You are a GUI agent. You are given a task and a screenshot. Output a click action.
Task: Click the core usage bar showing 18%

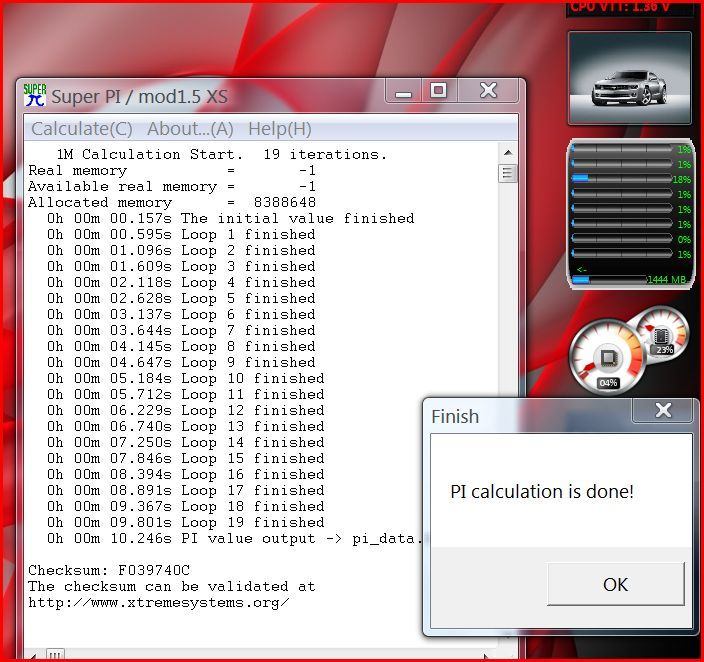coord(631,179)
